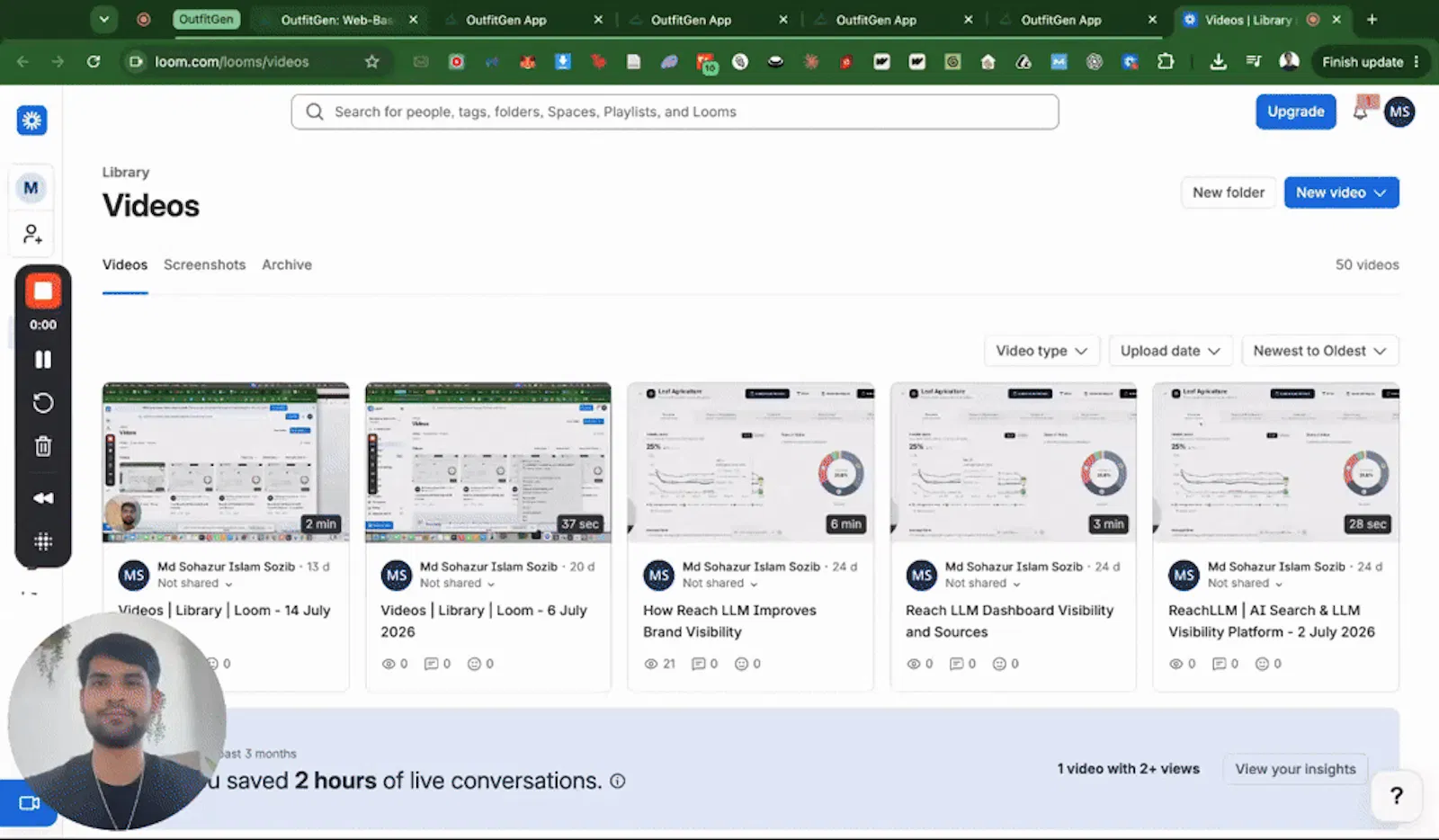
Task: Go back using the browser back arrow
Action: click(23, 61)
